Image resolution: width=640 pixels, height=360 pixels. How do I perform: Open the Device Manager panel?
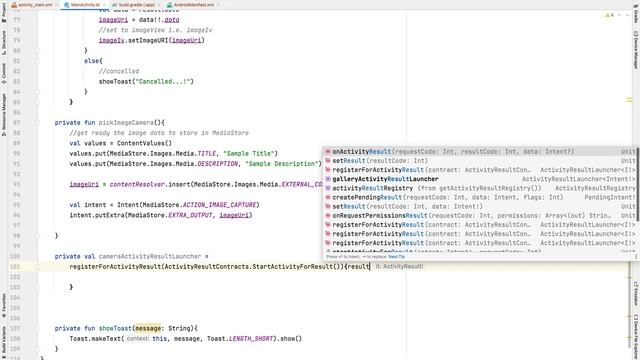click(636, 50)
